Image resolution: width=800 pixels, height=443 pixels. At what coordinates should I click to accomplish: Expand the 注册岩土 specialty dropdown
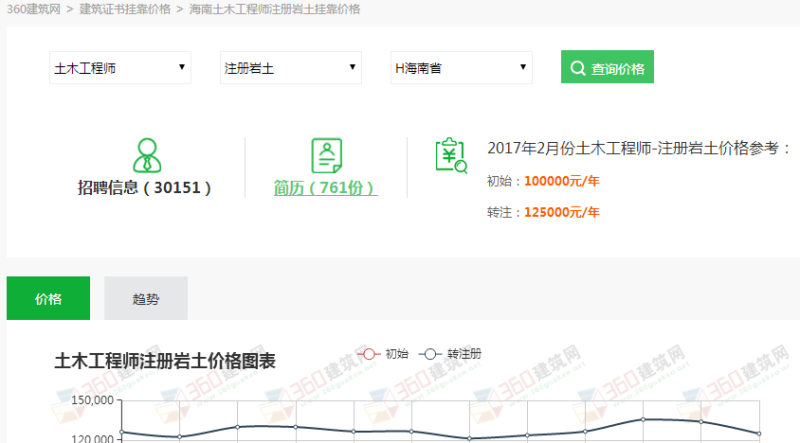291,68
